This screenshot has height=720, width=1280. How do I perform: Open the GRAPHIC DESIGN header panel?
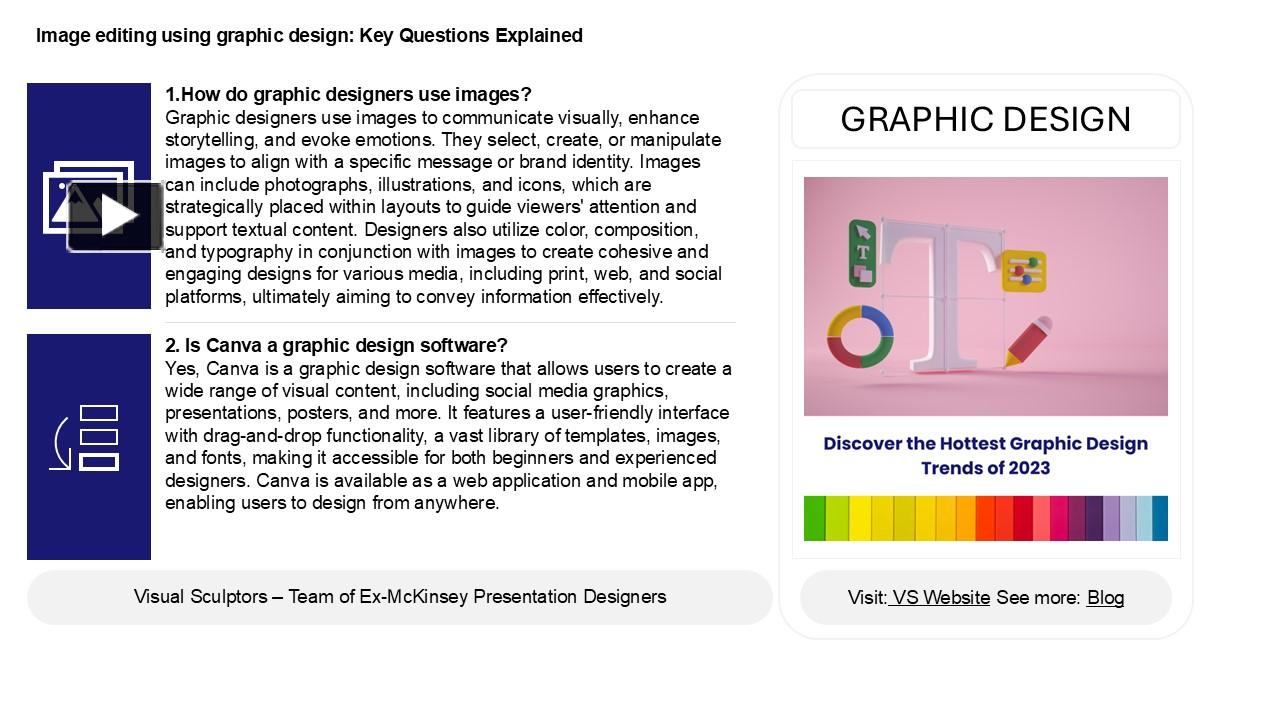[x=986, y=118]
